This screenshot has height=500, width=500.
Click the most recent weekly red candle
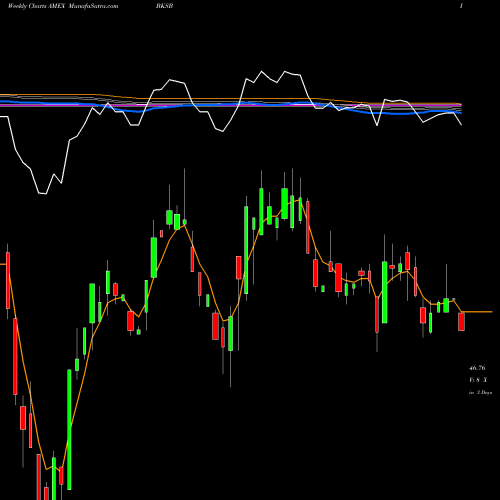461,322
